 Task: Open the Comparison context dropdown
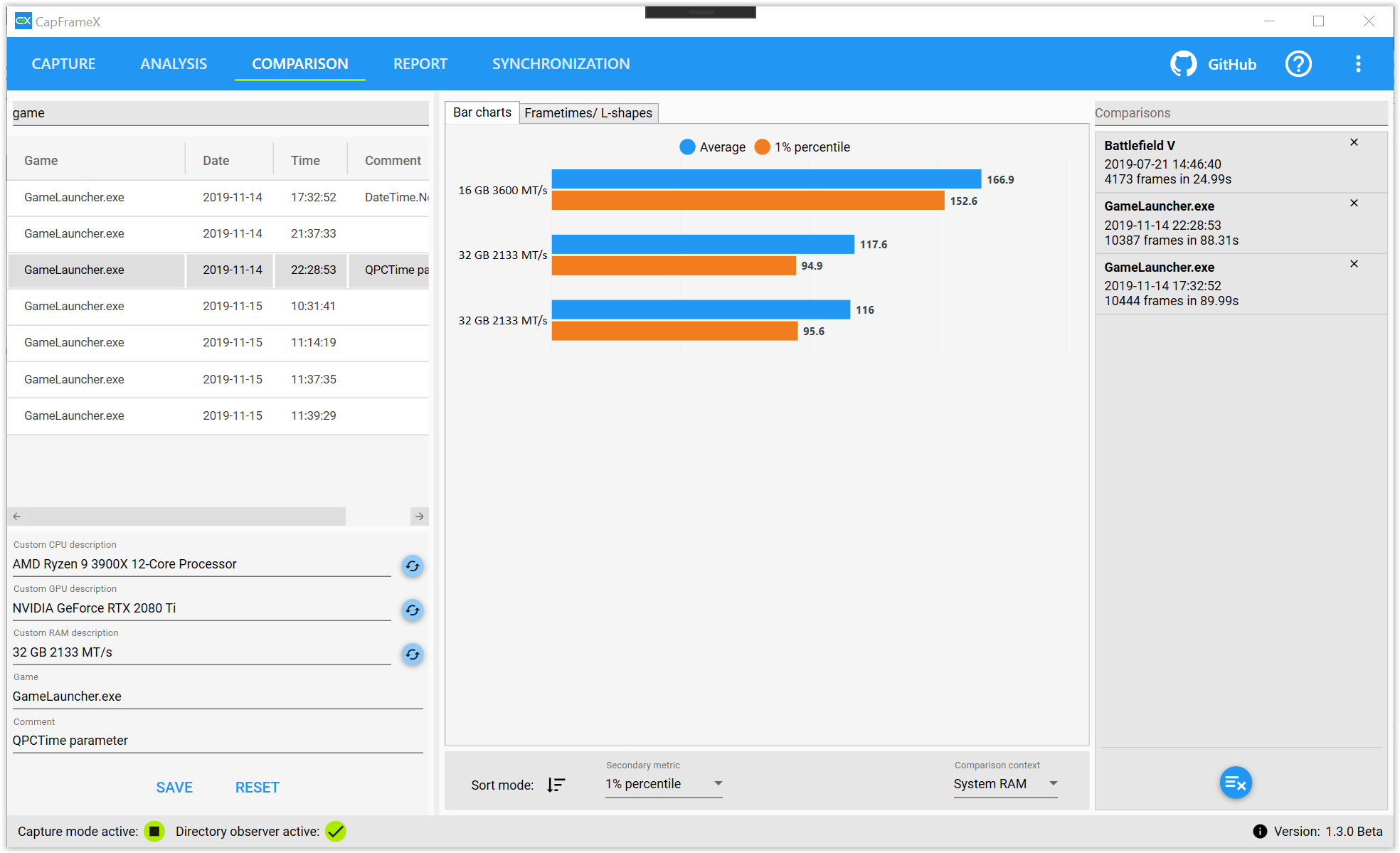(x=1004, y=784)
